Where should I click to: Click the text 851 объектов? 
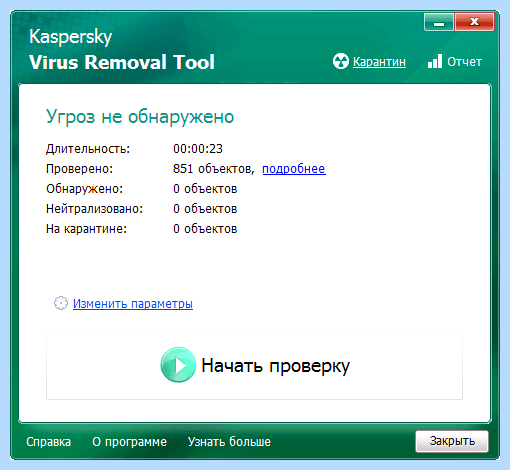(x=212, y=169)
